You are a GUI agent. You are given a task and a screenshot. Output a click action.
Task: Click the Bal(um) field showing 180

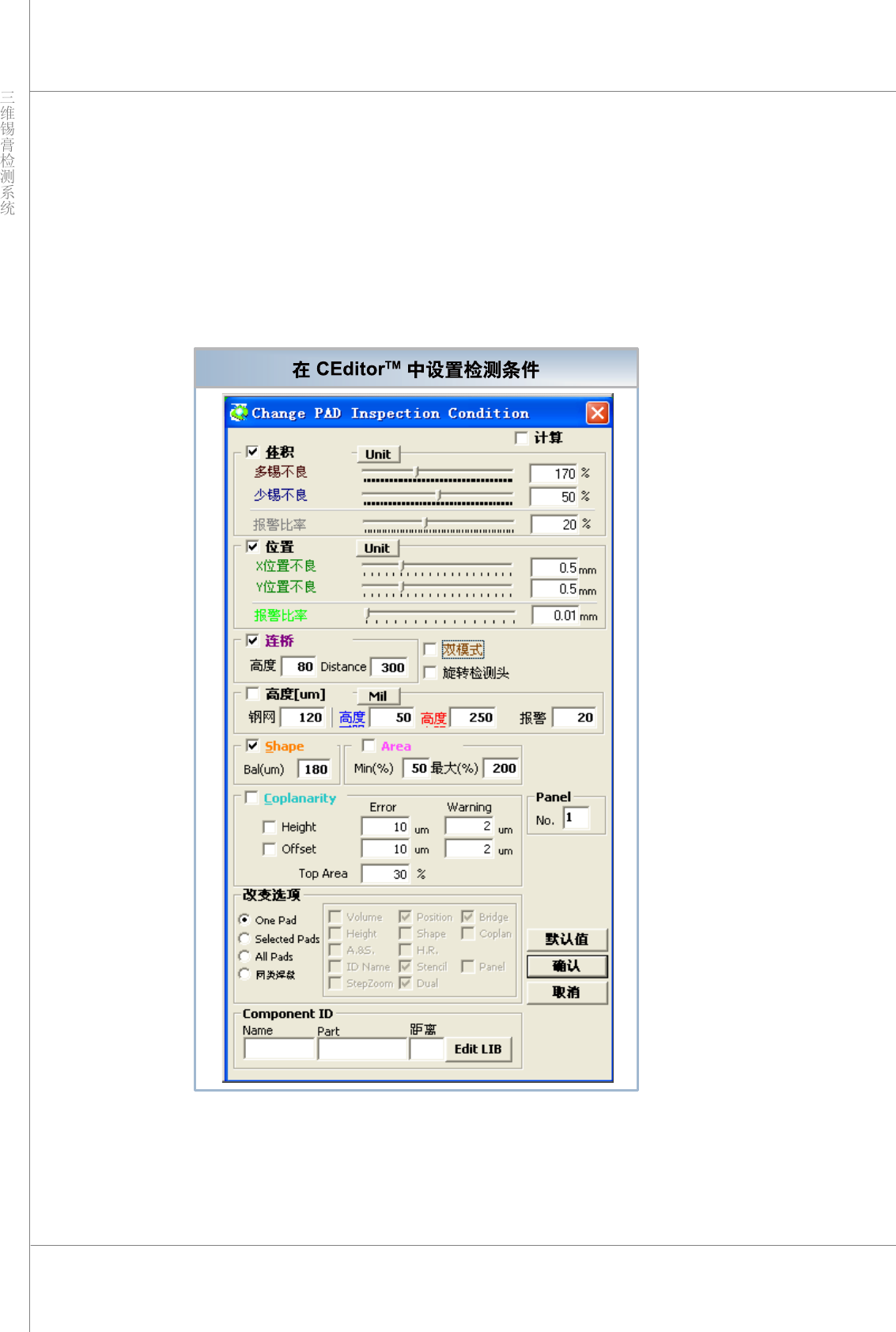tap(314, 769)
